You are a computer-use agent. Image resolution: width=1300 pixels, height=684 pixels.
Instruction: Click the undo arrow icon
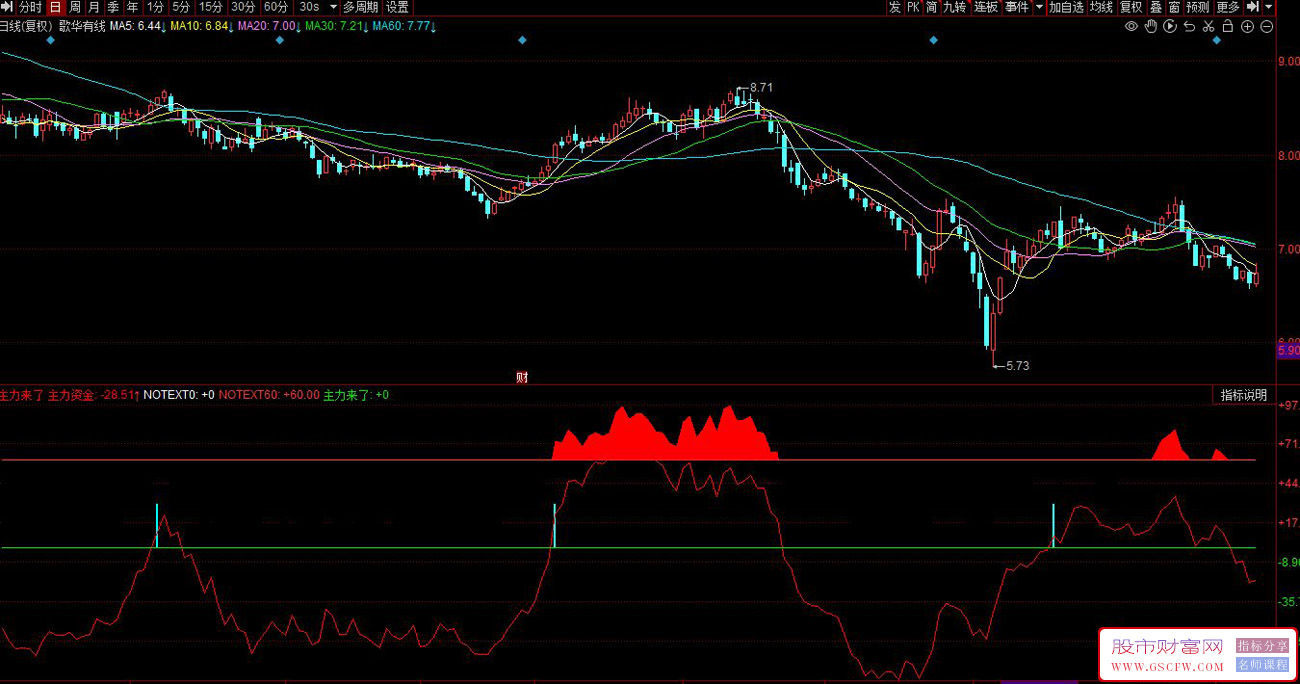click(x=1189, y=27)
